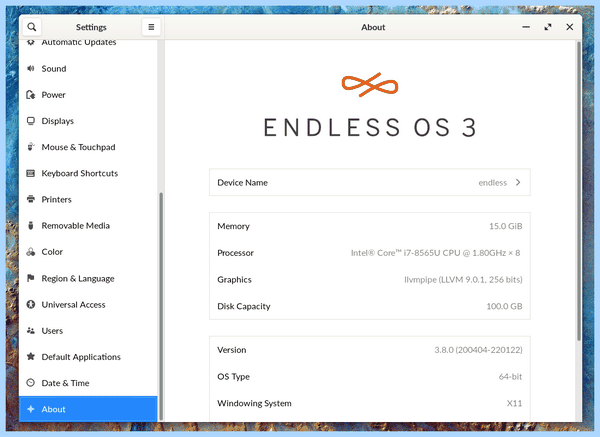The width and height of the screenshot is (600, 437).
Task: Go to the Power settings label
Action: 54,95
